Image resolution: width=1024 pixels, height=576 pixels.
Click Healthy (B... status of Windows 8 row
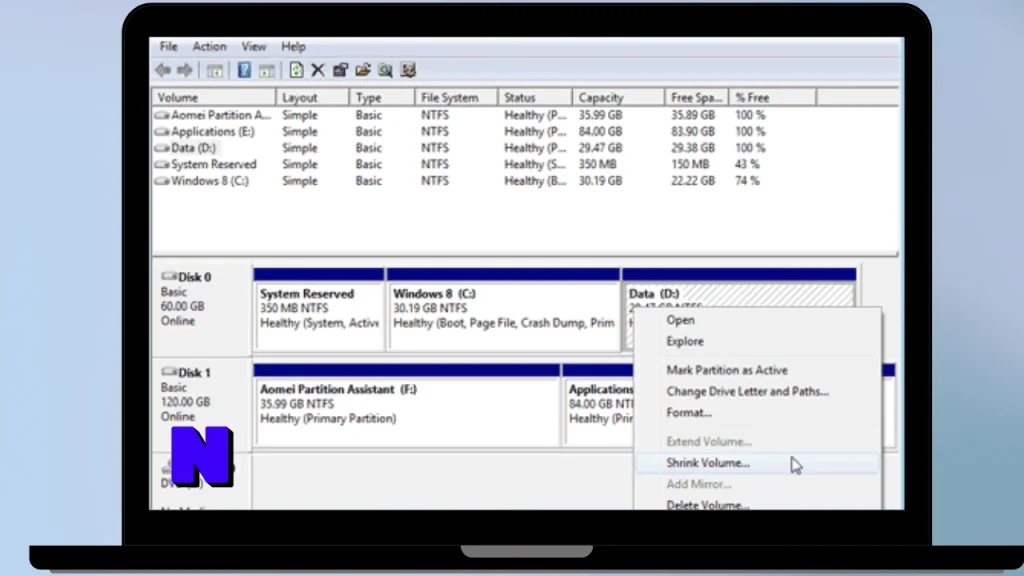535,181
